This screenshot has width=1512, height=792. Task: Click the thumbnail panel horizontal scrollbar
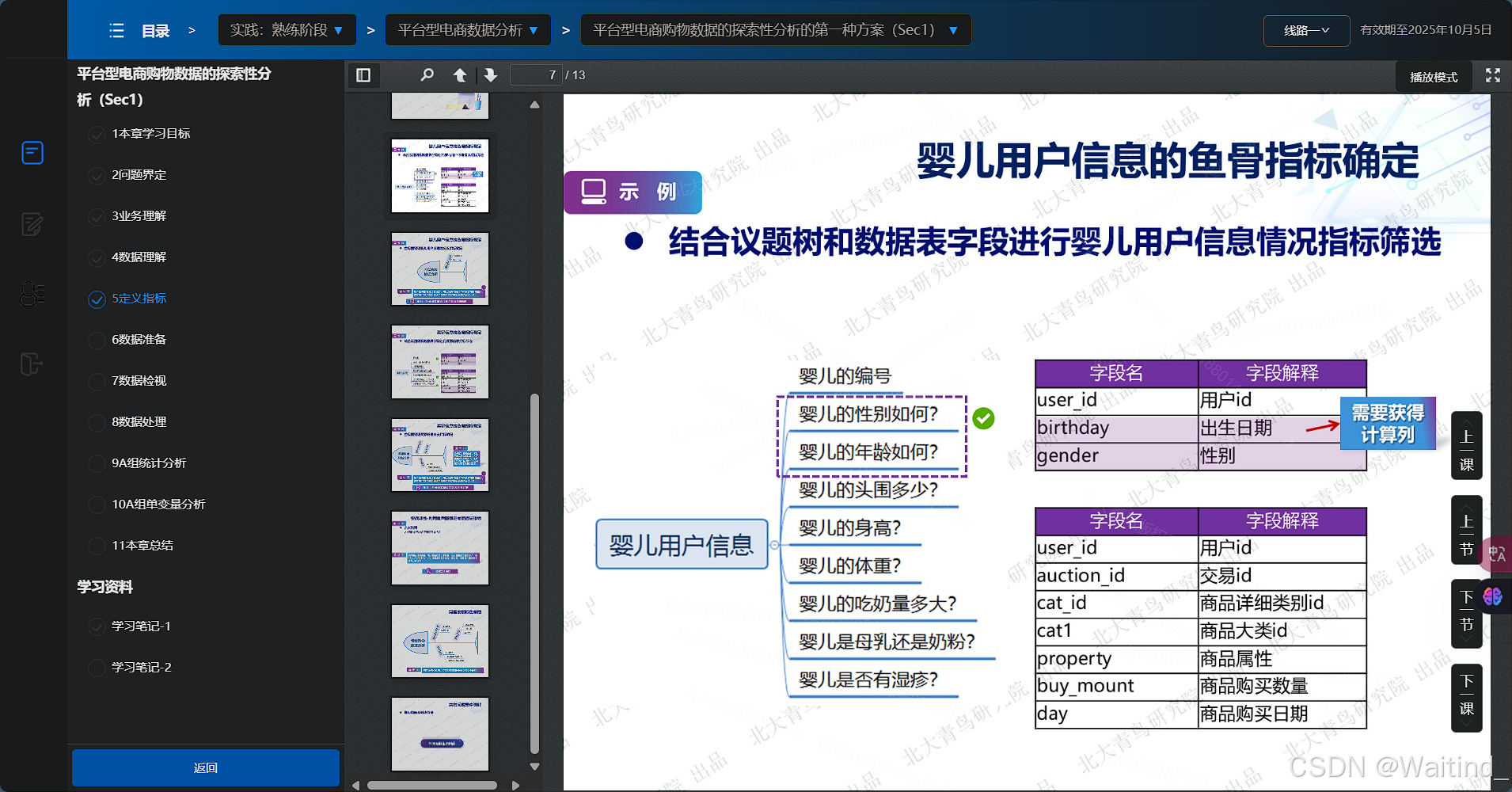[x=432, y=786]
